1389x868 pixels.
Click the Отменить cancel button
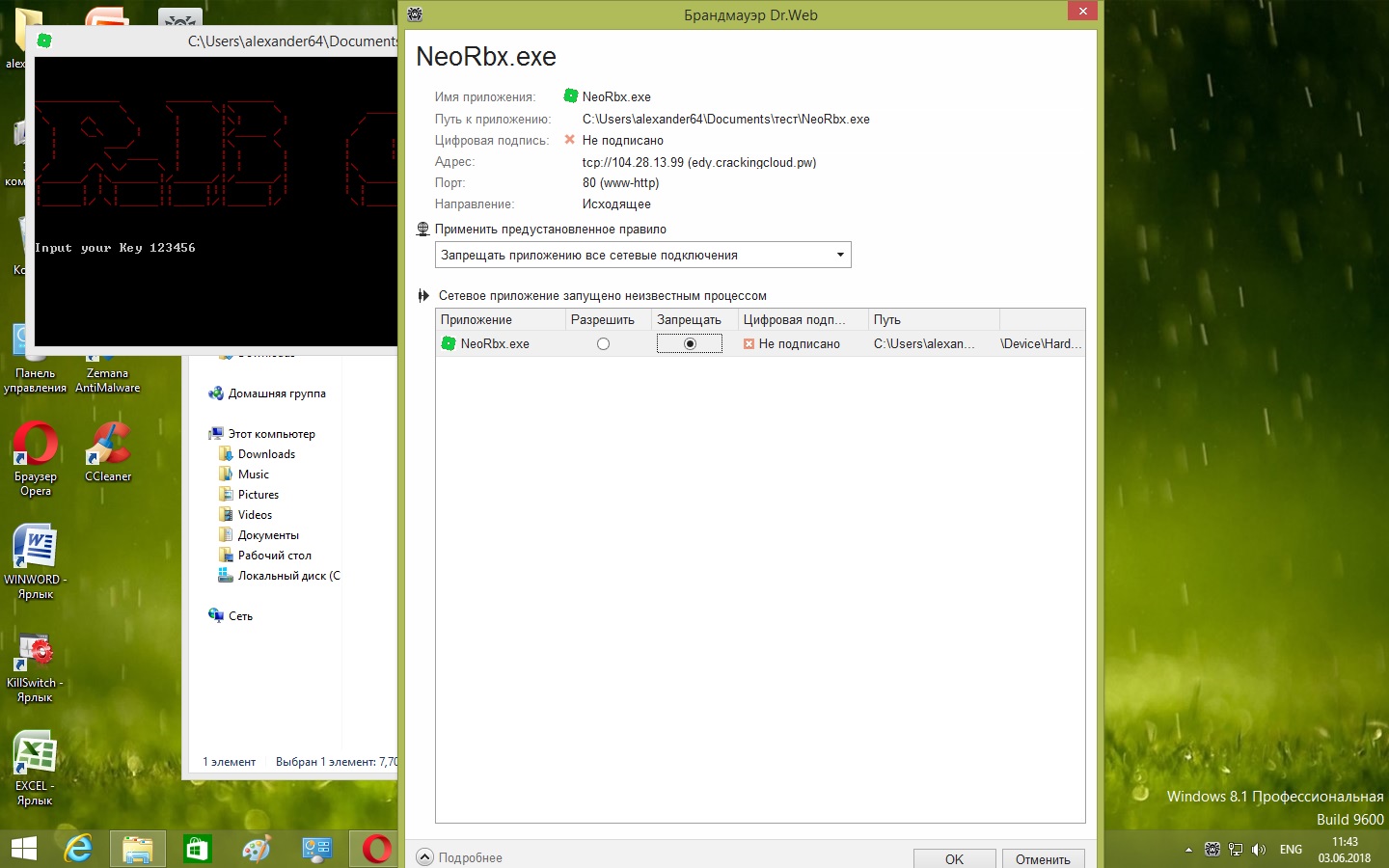[1043, 858]
